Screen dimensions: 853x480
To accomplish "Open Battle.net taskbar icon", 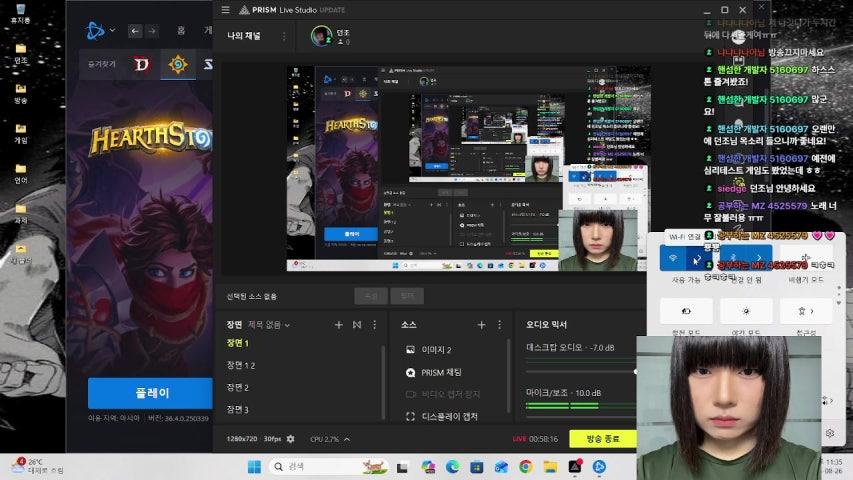I will point(599,467).
